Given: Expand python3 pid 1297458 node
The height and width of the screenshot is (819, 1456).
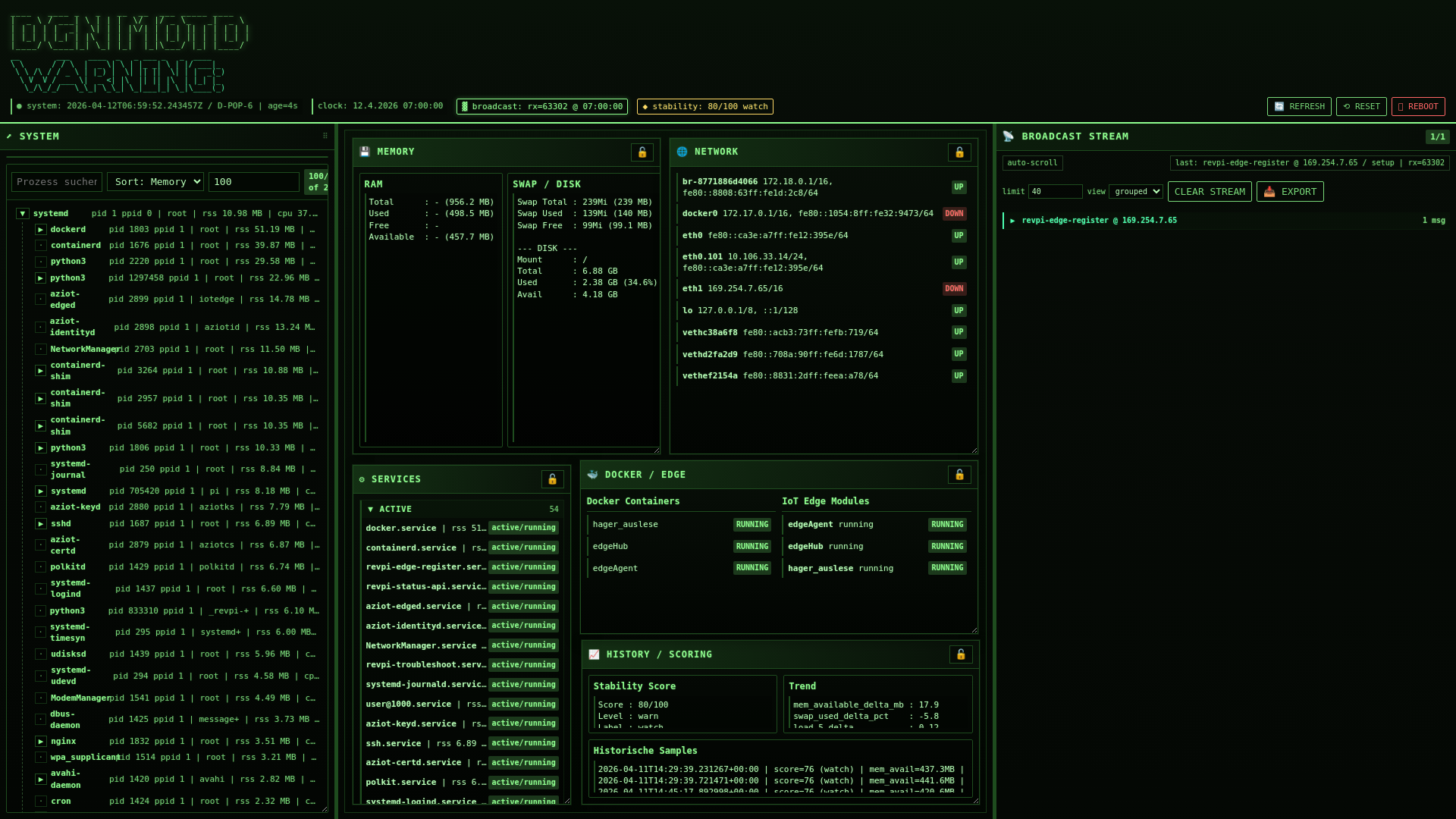Looking at the screenshot, I should (41, 278).
